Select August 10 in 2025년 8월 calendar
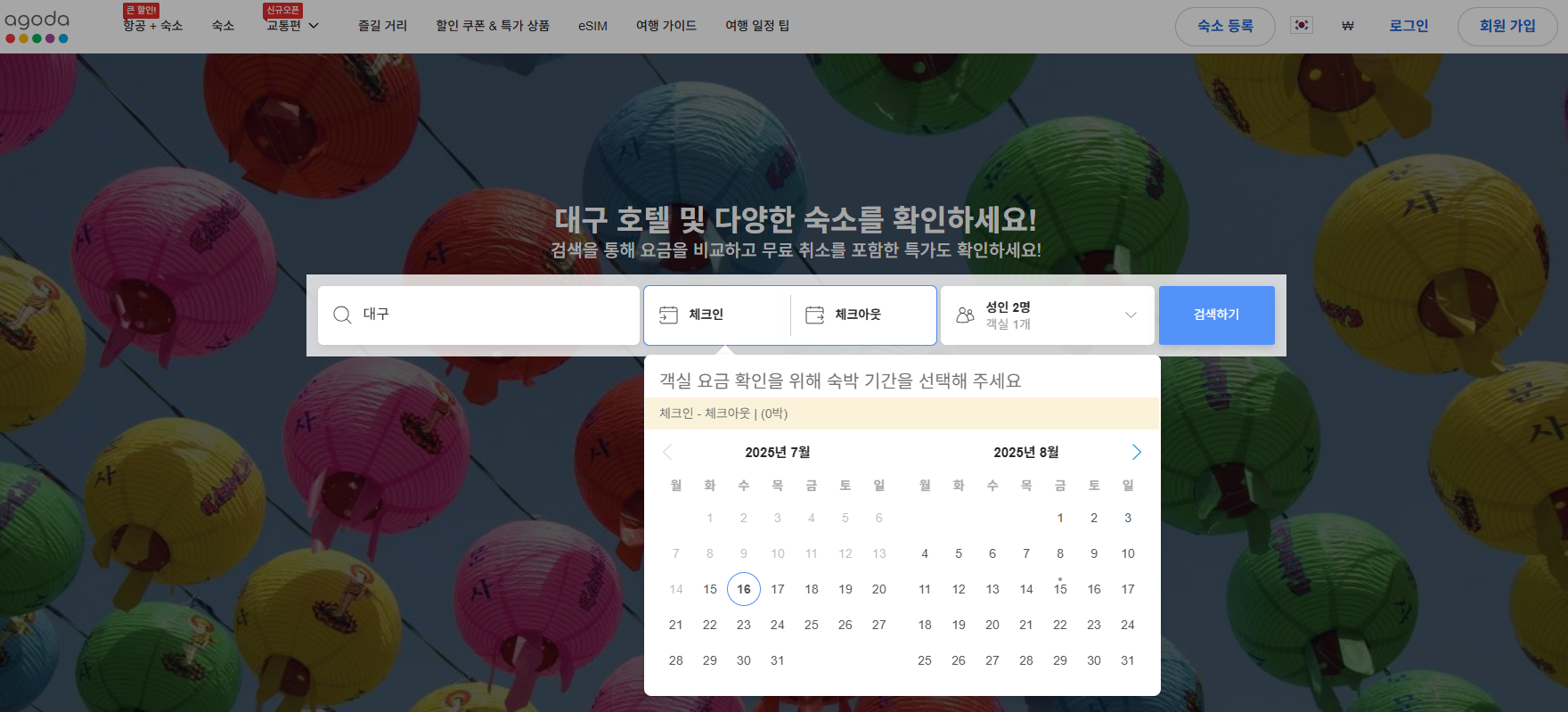Image resolution: width=1568 pixels, height=712 pixels. pyautogui.click(x=1128, y=553)
